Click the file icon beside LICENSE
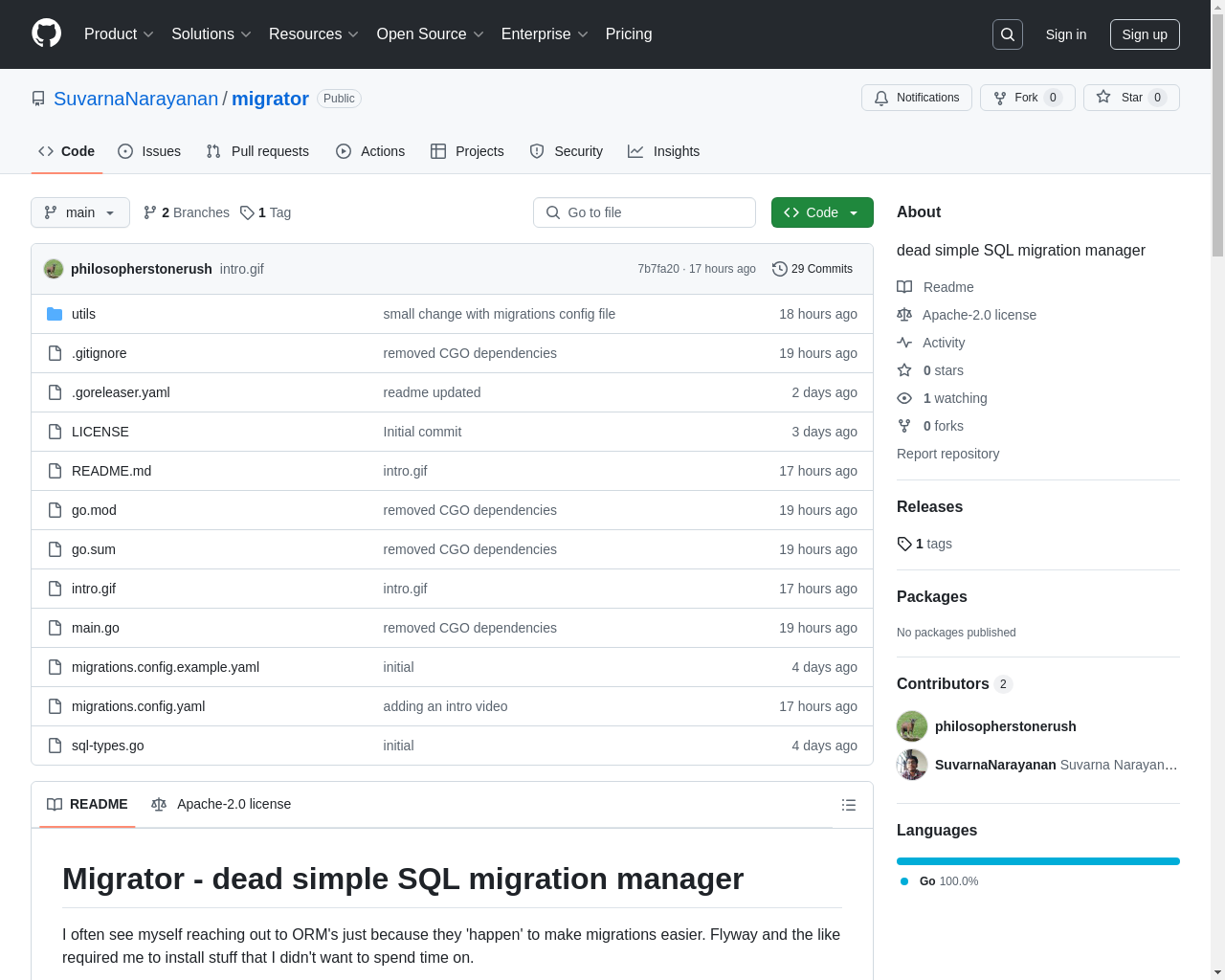The image size is (1225, 980). 55,432
